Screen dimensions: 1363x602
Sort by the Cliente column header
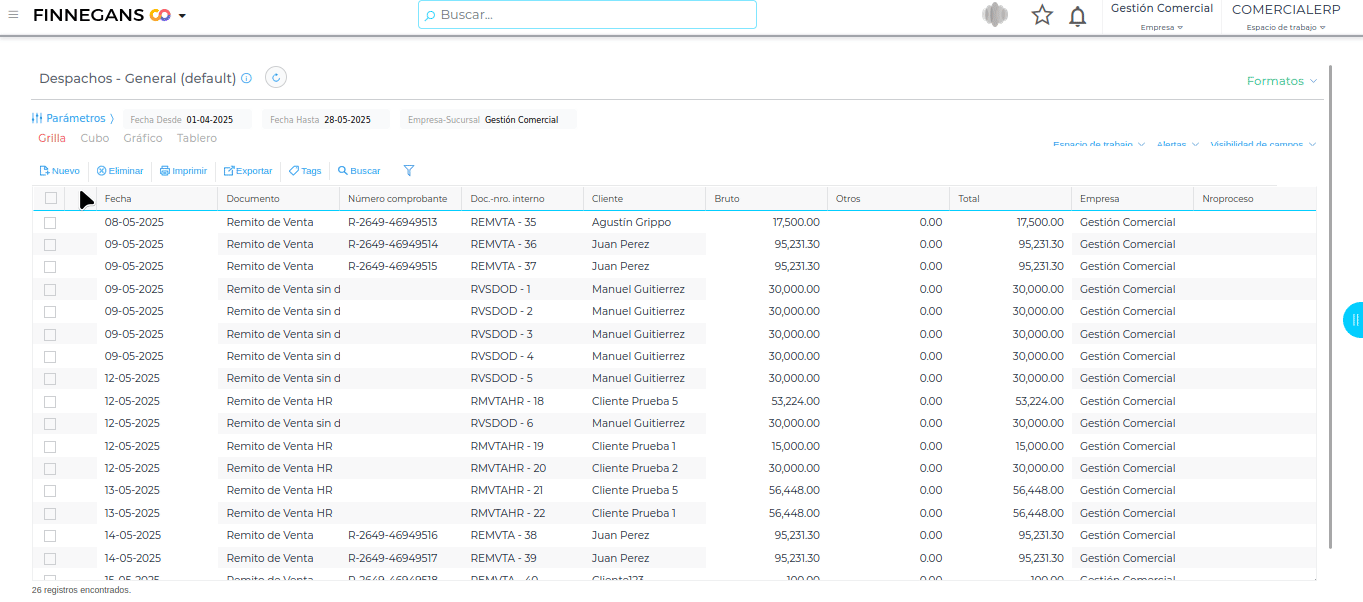coord(645,198)
